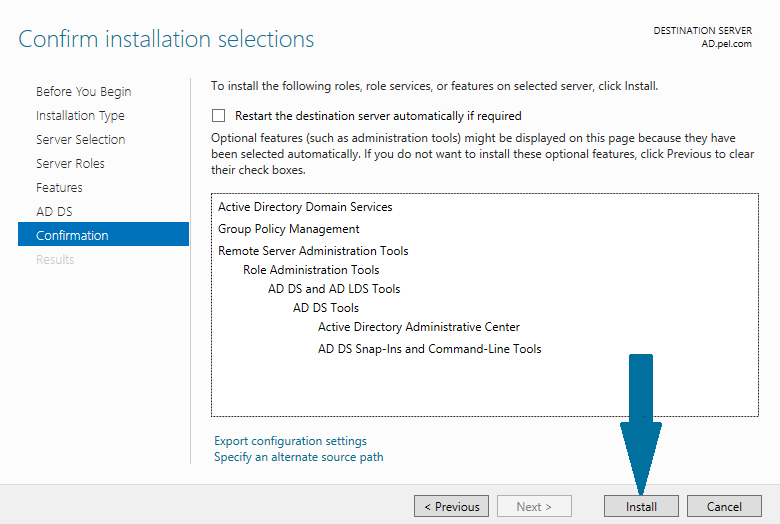Enable automatic restart of destination server checkbox
This screenshot has height=524, width=780.
(x=218, y=115)
